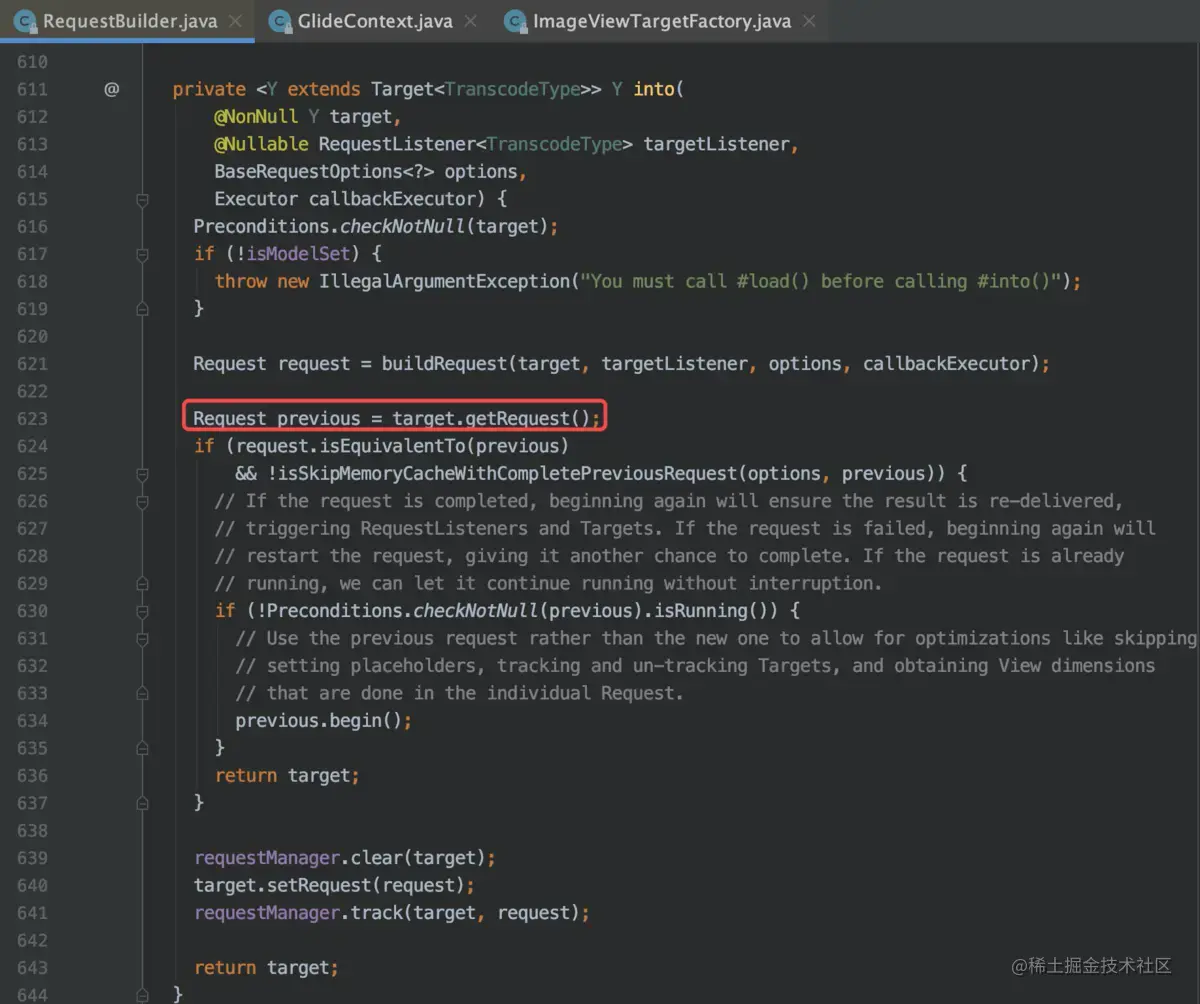Image resolution: width=1200 pixels, height=1004 pixels.
Task: Click the fold end marker at line 619
Action: pos(142,309)
